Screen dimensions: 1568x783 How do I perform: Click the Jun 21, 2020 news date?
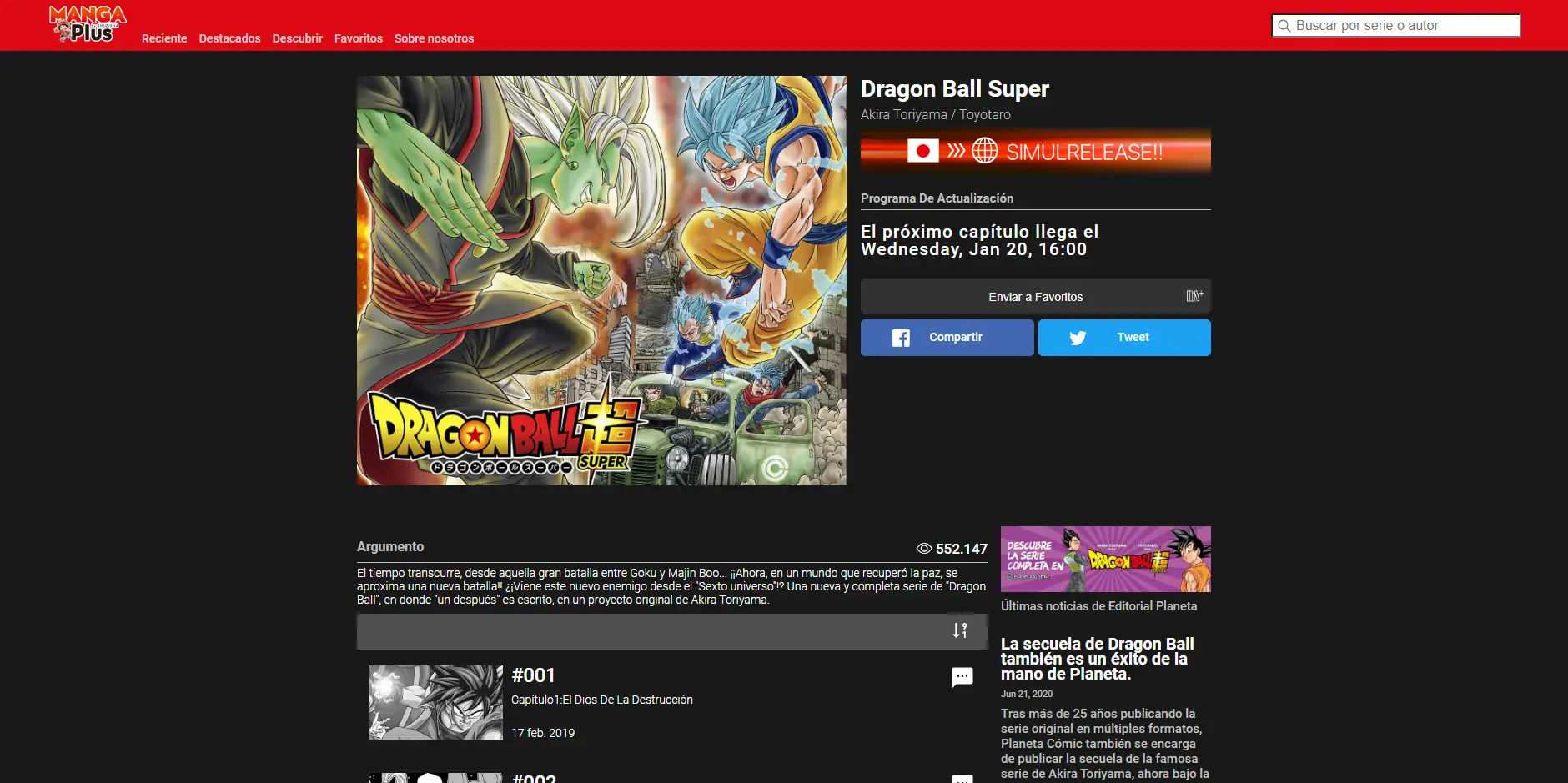click(1027, 694)
